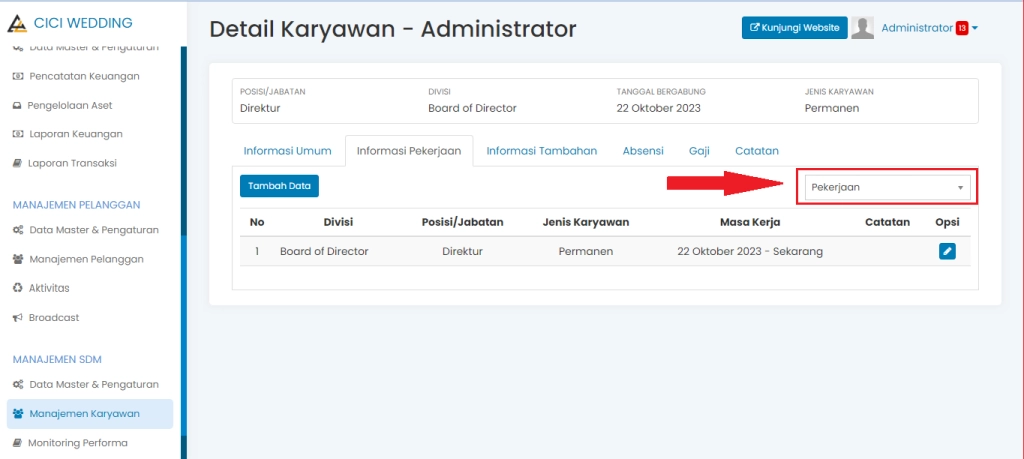The height and width of the screenshot is (459, 1024).
Task: Open Laporan Transaksi from sidebar
Action: [x=72, y=163]
